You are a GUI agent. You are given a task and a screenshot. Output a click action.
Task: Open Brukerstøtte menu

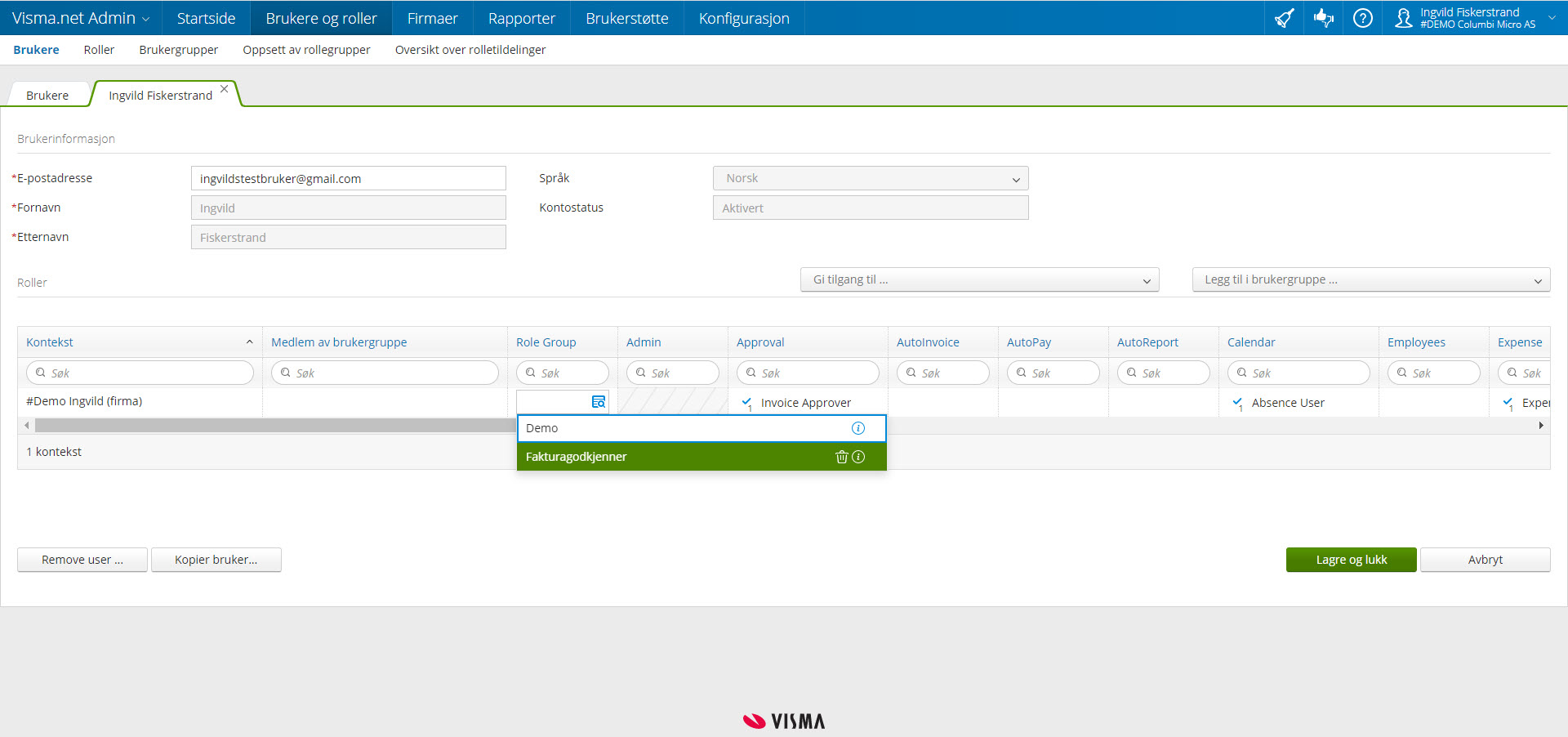[626, 18]
